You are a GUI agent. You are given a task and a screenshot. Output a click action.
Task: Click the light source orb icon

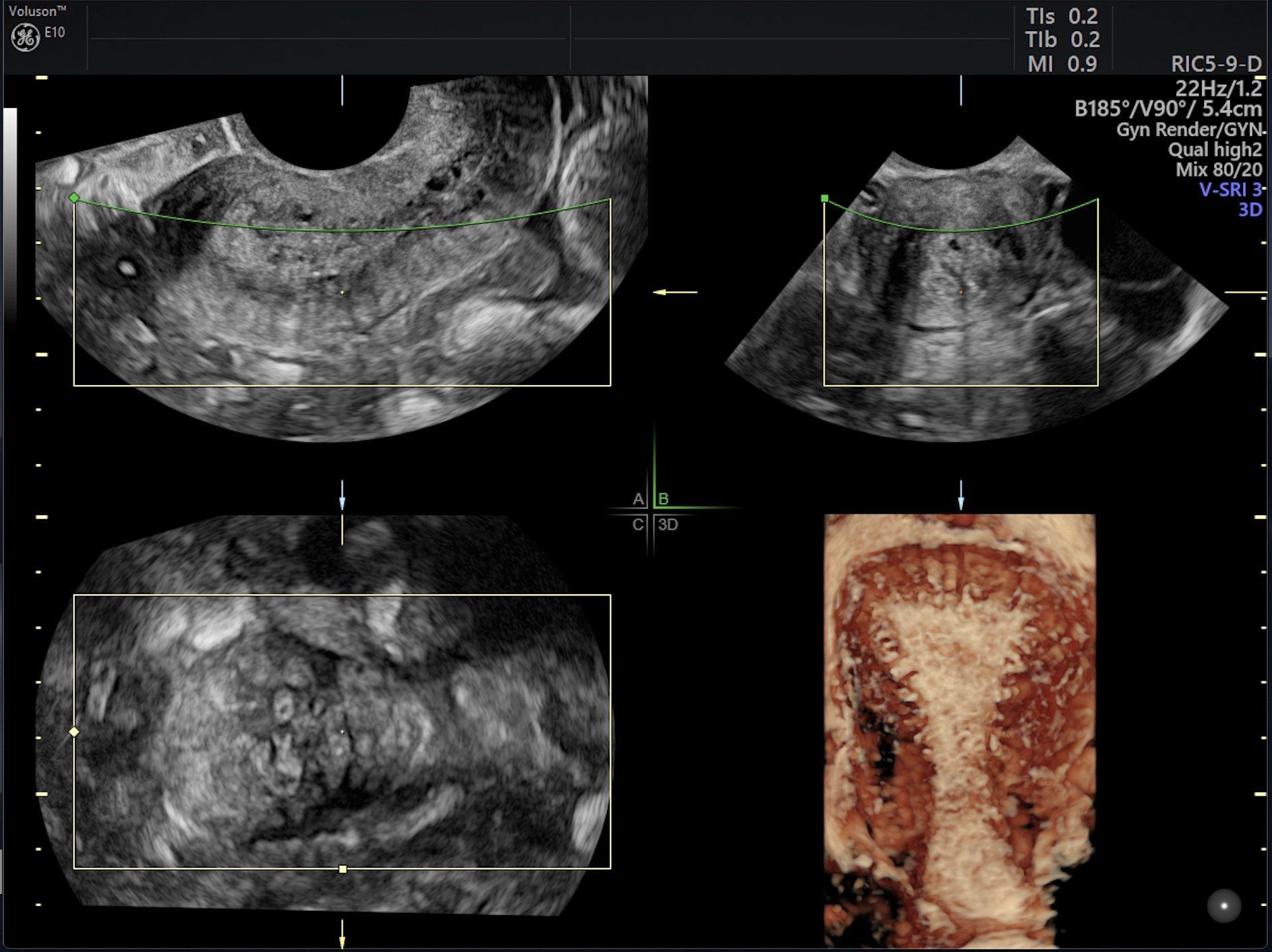(1223, 905)
